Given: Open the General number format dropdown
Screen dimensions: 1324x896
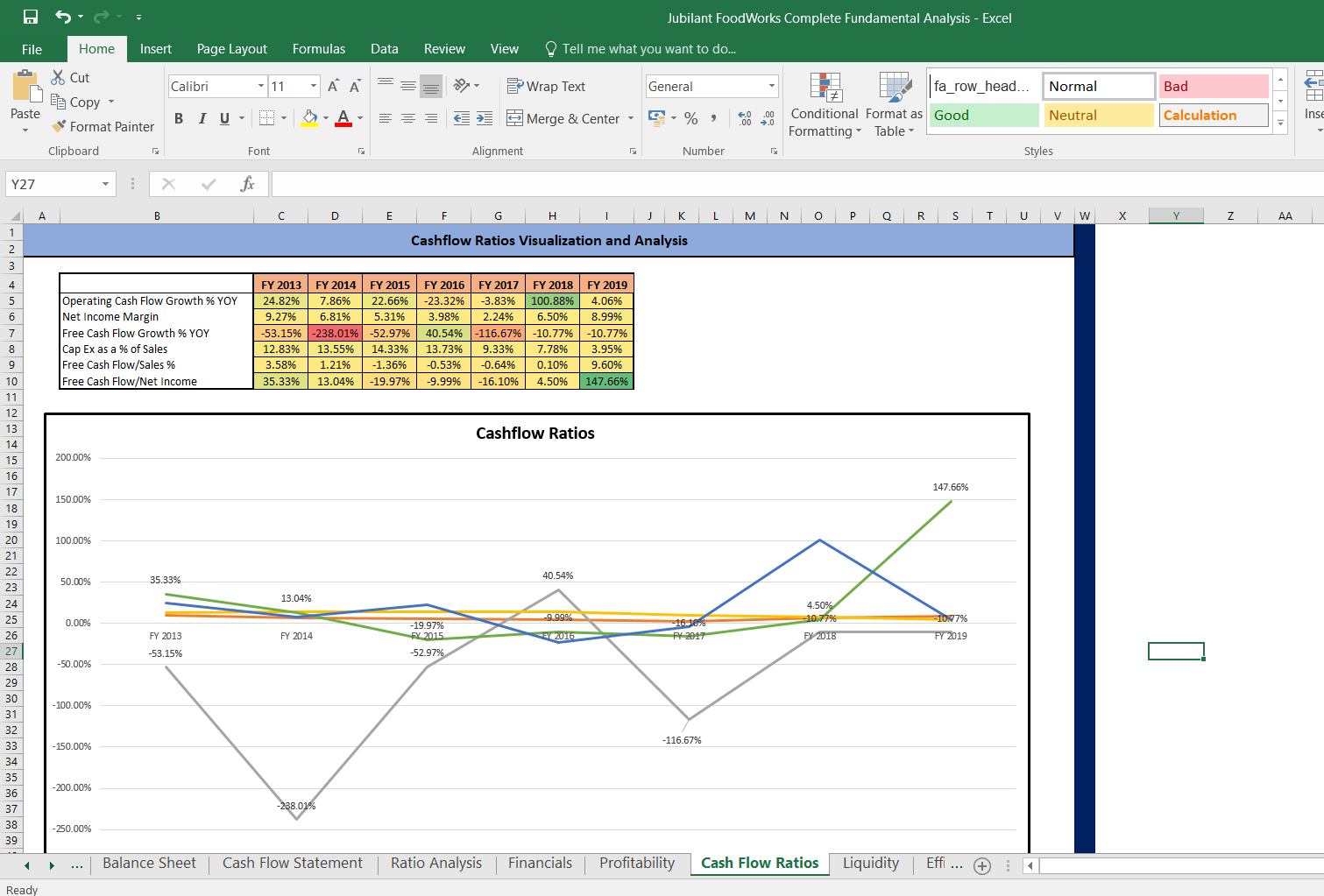Looking at the screenshot, I should pyautogui.click(x=772, y=86).
